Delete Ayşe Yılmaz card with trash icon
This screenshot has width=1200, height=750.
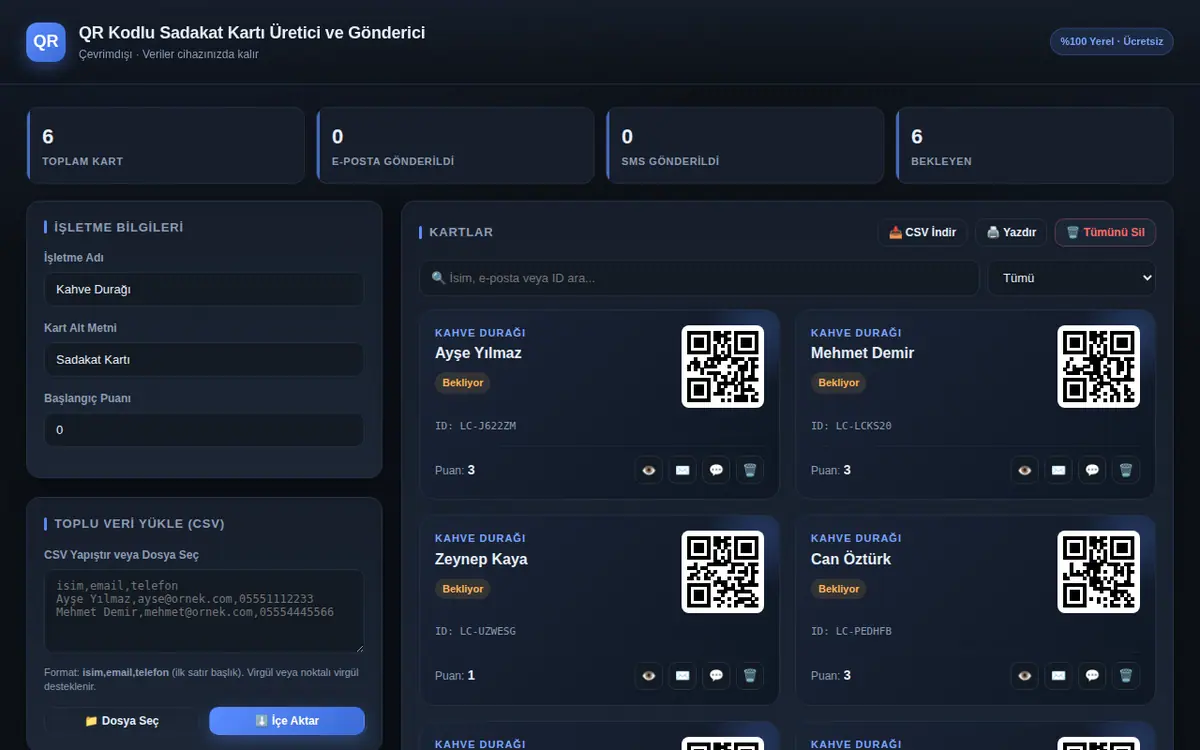[751, 470]
